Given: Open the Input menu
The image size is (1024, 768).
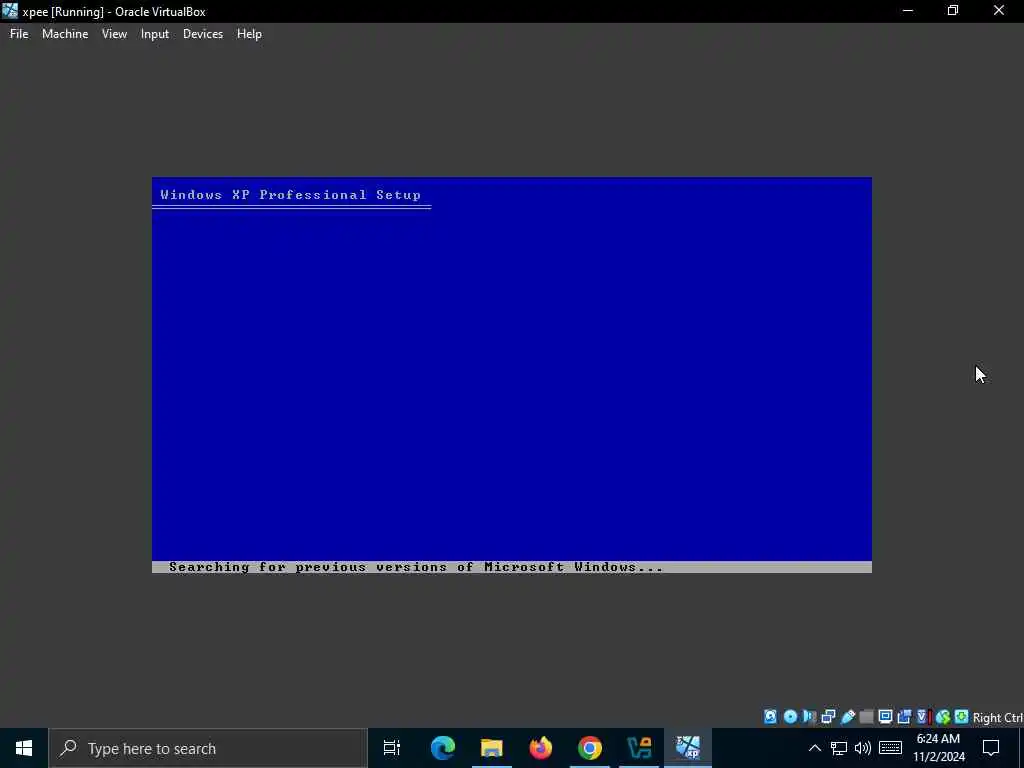Looking at the screenshot, I should click(x=155, y=34).
